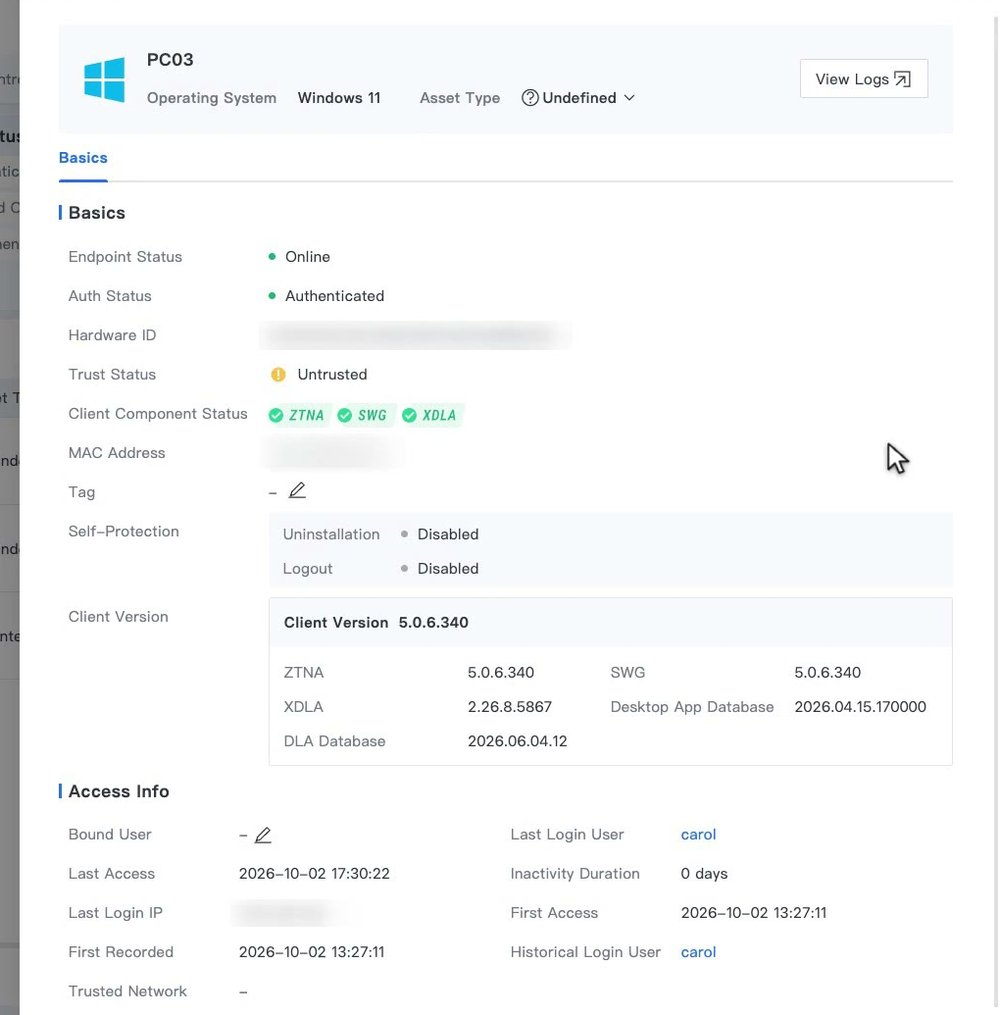1000x1015 pixels.
Task: Click the blurred Hardware ID value
Action: (x=414, y=335)
